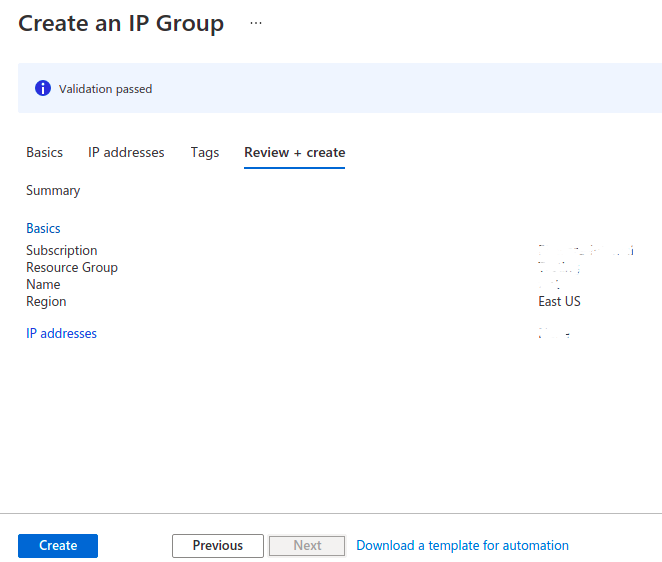Screen dimensions: 662x562
Task: Click the East US region value
Action: click(x=559, y=302)
